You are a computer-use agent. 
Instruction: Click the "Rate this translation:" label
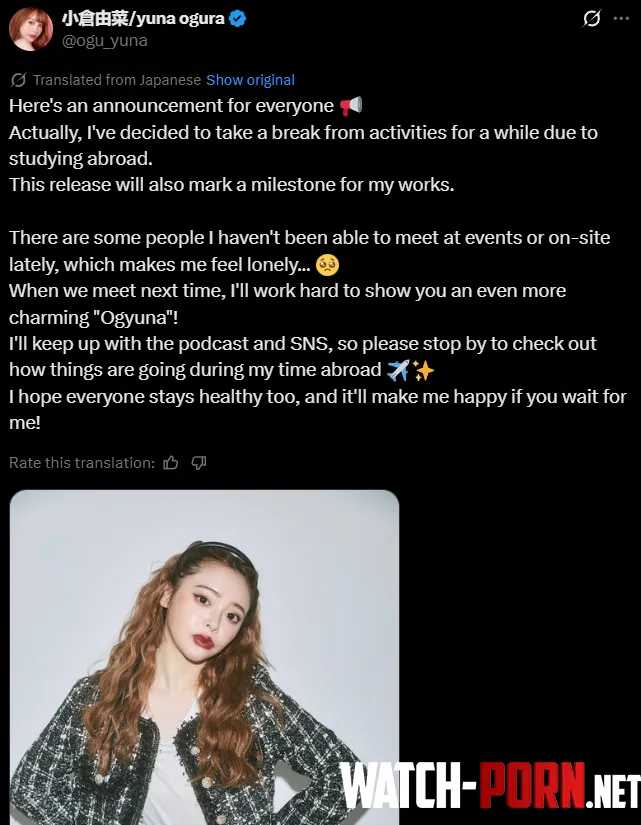(x=82, y=463)
